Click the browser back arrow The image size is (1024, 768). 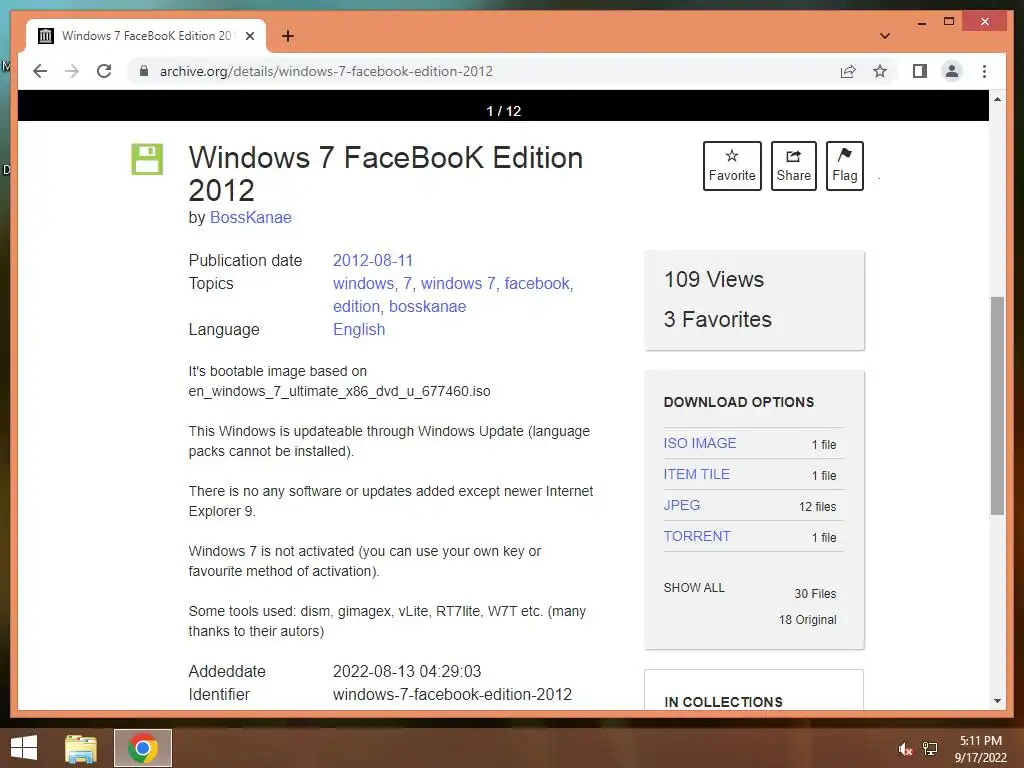point(40,71)
